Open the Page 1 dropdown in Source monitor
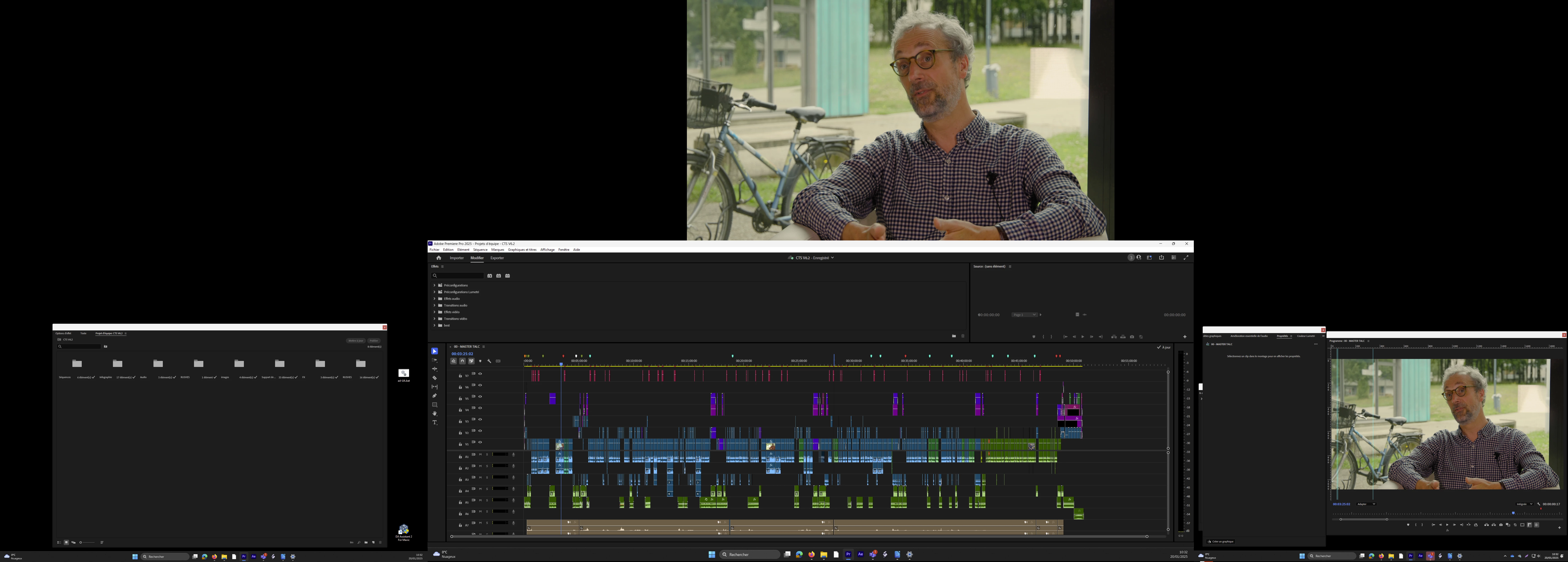Viewport: 1568px width, 562px height. (x=1025, y=315)
